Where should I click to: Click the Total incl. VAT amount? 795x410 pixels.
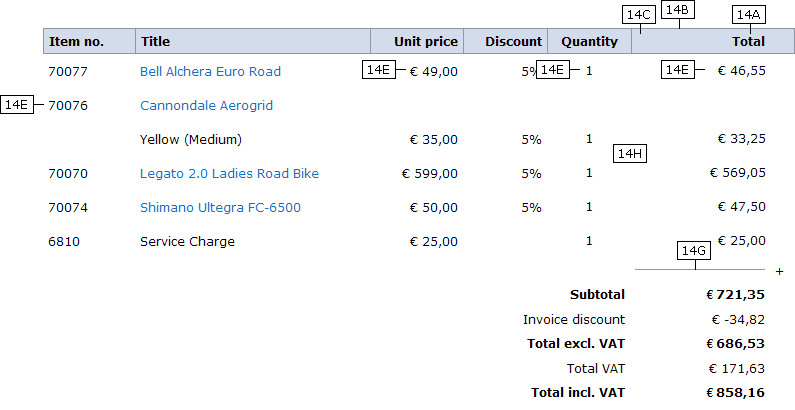click(735, 393)
